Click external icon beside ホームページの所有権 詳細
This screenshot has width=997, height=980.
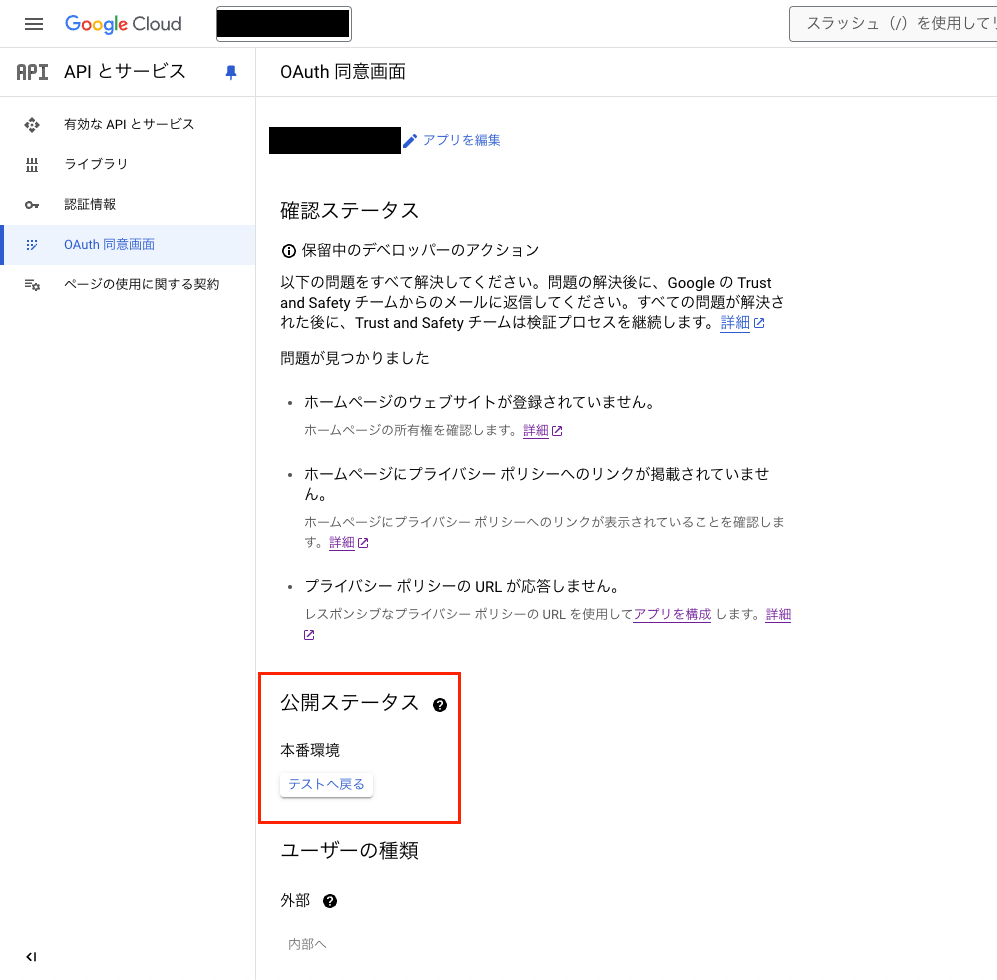[557, 431]
